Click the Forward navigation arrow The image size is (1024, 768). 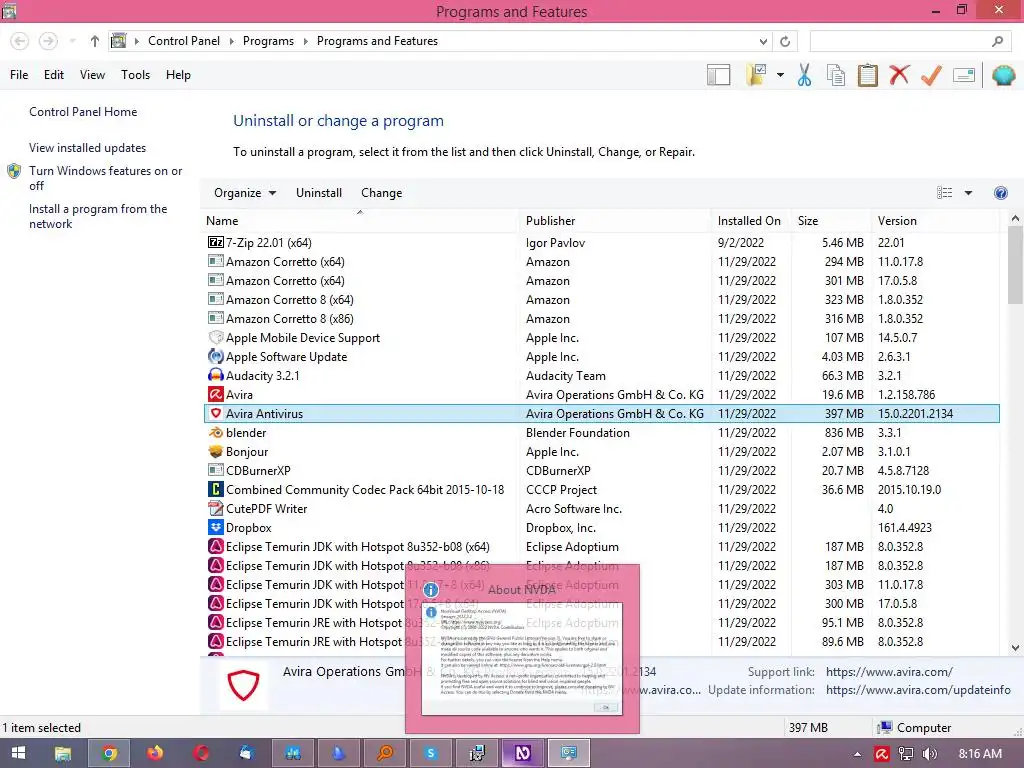[48, 41]
